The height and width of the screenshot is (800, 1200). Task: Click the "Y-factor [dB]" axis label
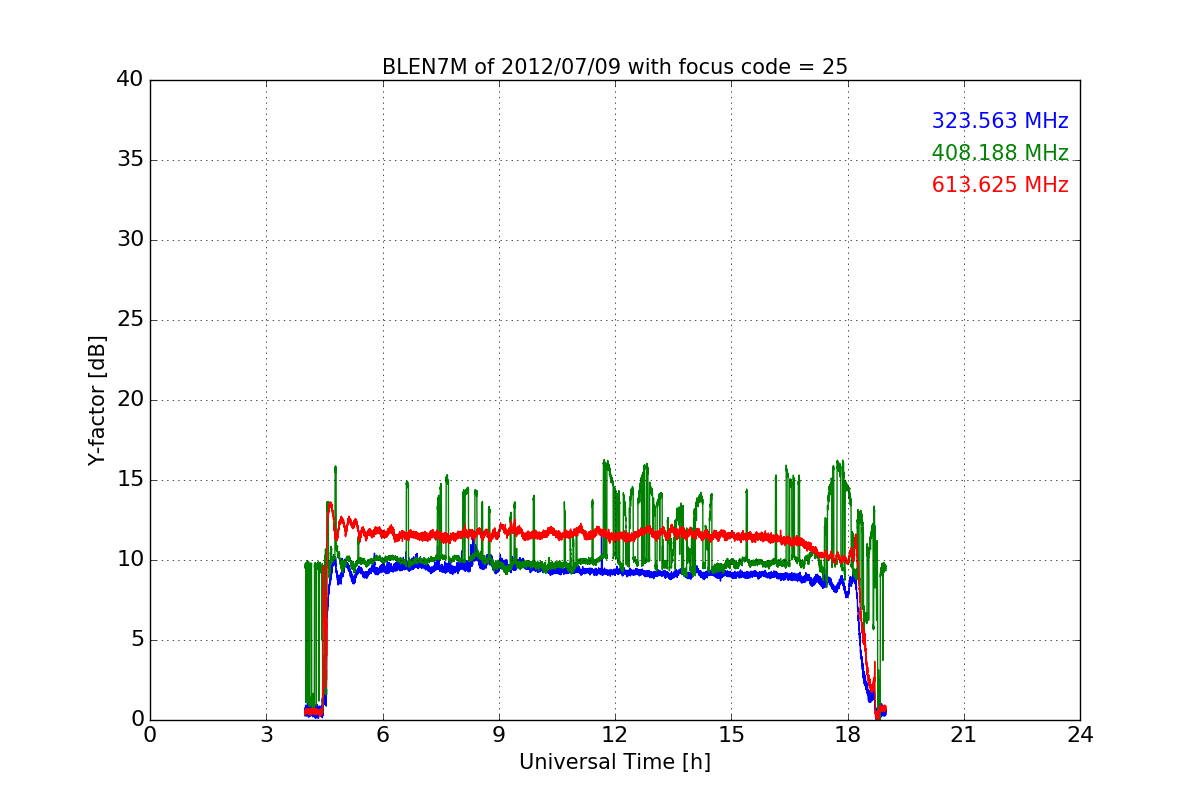(96, 400)
